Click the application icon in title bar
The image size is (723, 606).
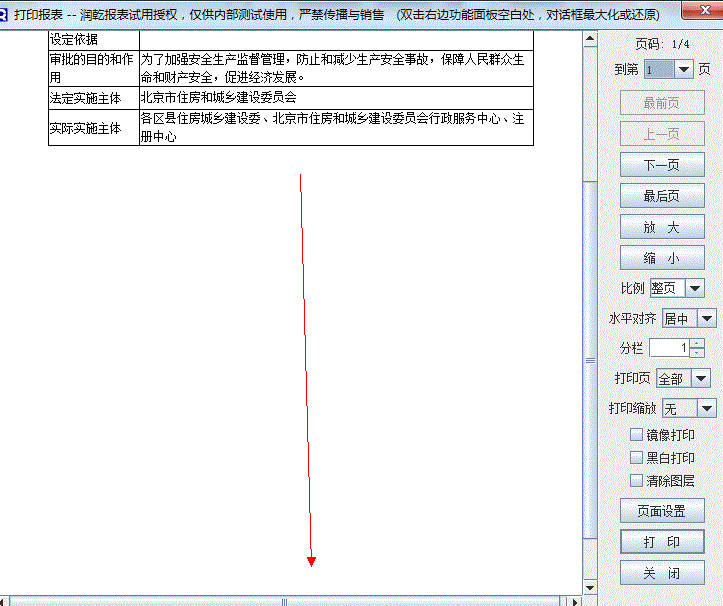(3, 15)
